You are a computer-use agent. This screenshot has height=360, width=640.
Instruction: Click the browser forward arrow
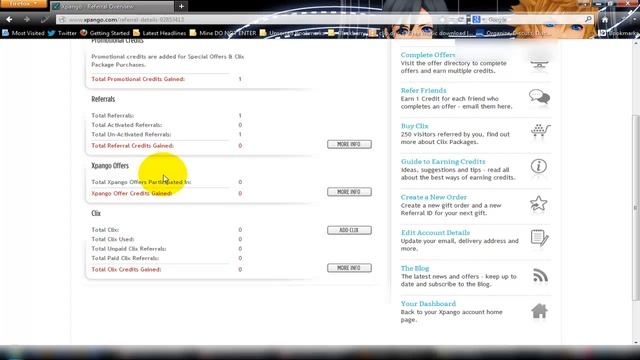tap(27, 19)
